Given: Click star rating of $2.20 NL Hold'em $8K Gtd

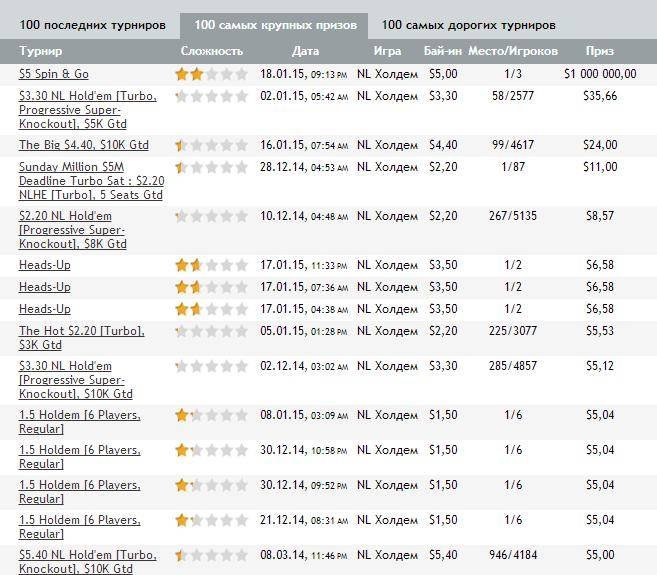Looking at the screenshot, I should (211, 216).
